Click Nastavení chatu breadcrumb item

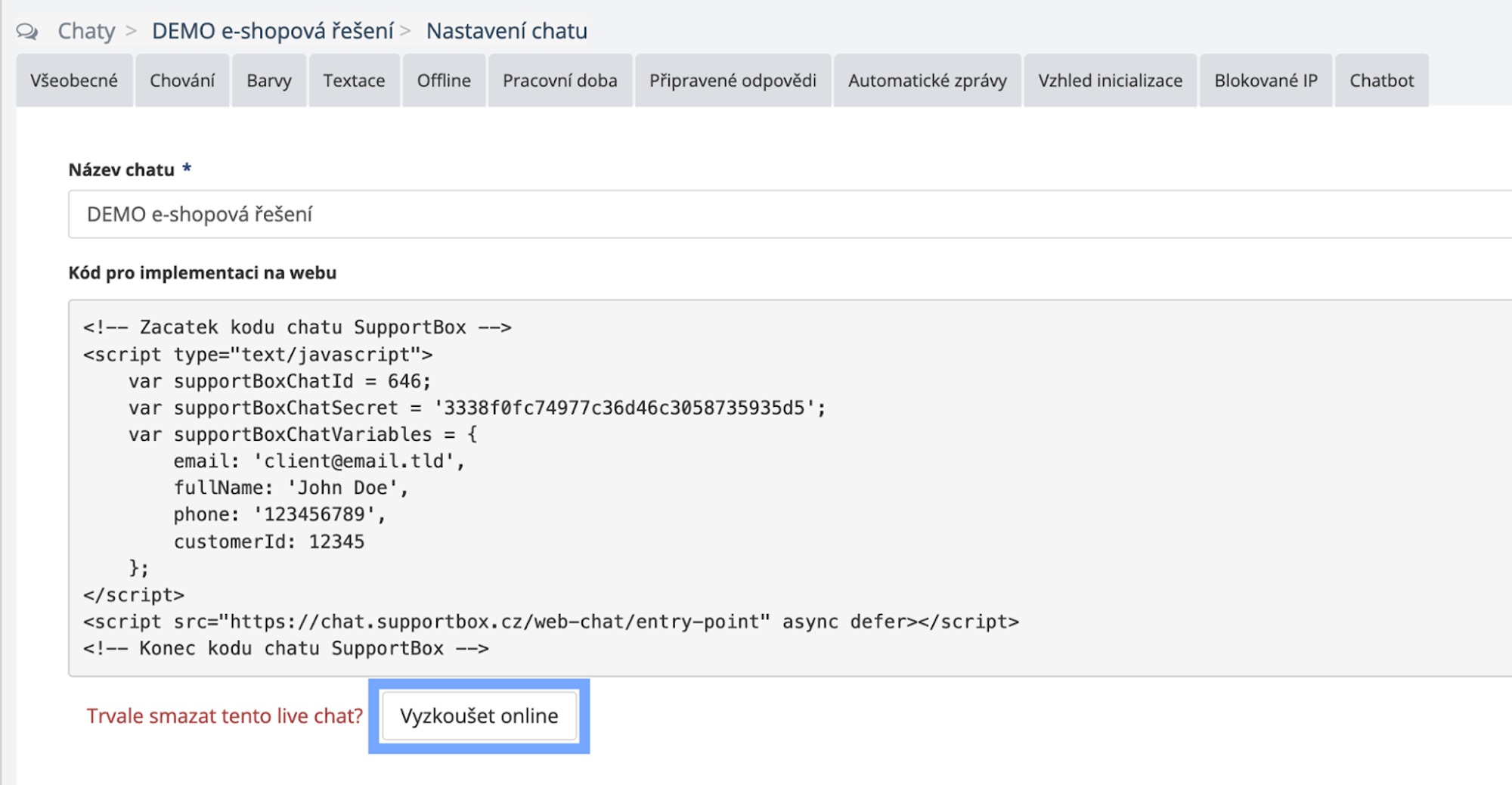507,31
